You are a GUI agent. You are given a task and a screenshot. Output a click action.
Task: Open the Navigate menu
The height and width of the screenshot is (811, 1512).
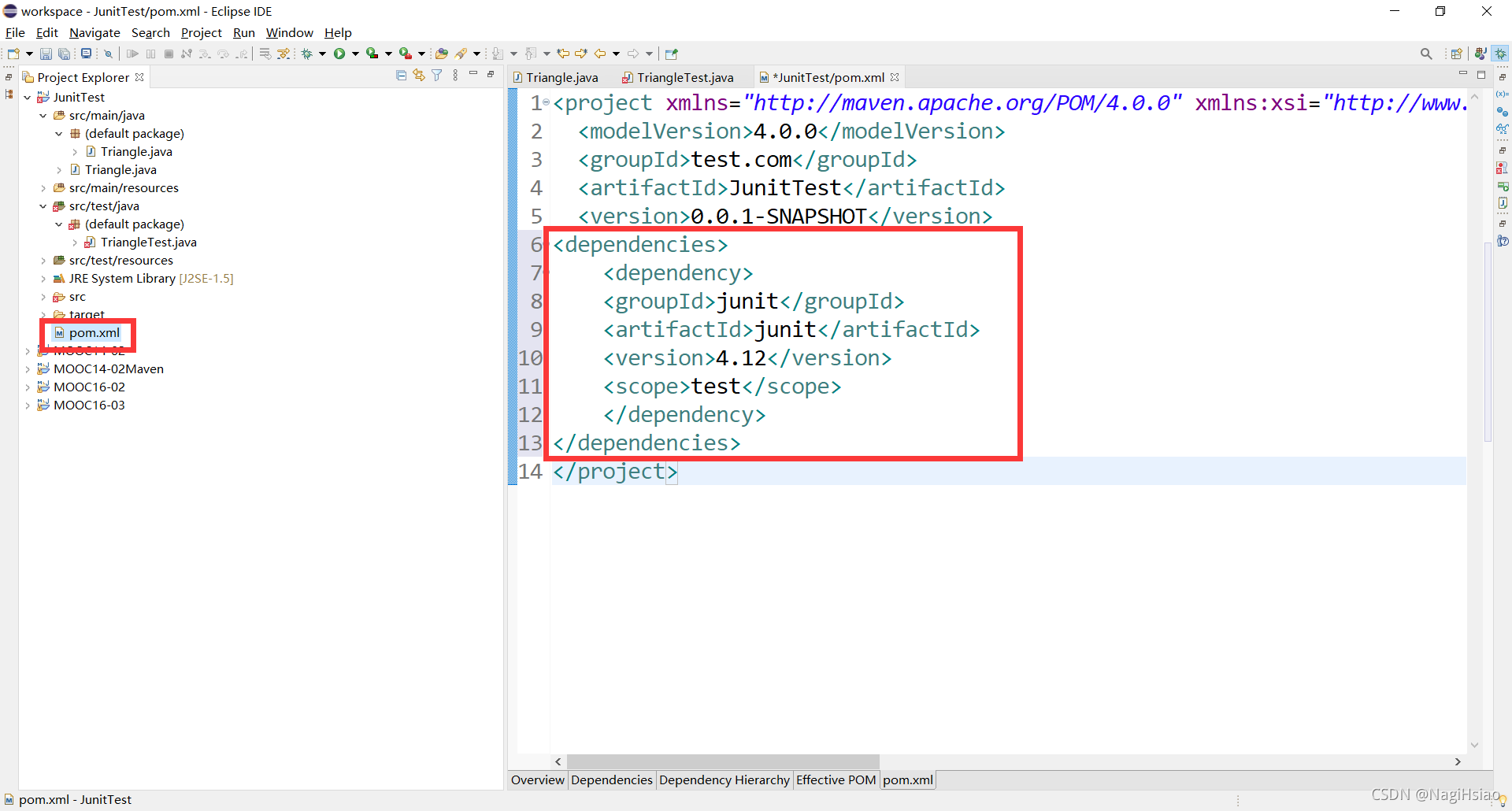click(94, 32)
